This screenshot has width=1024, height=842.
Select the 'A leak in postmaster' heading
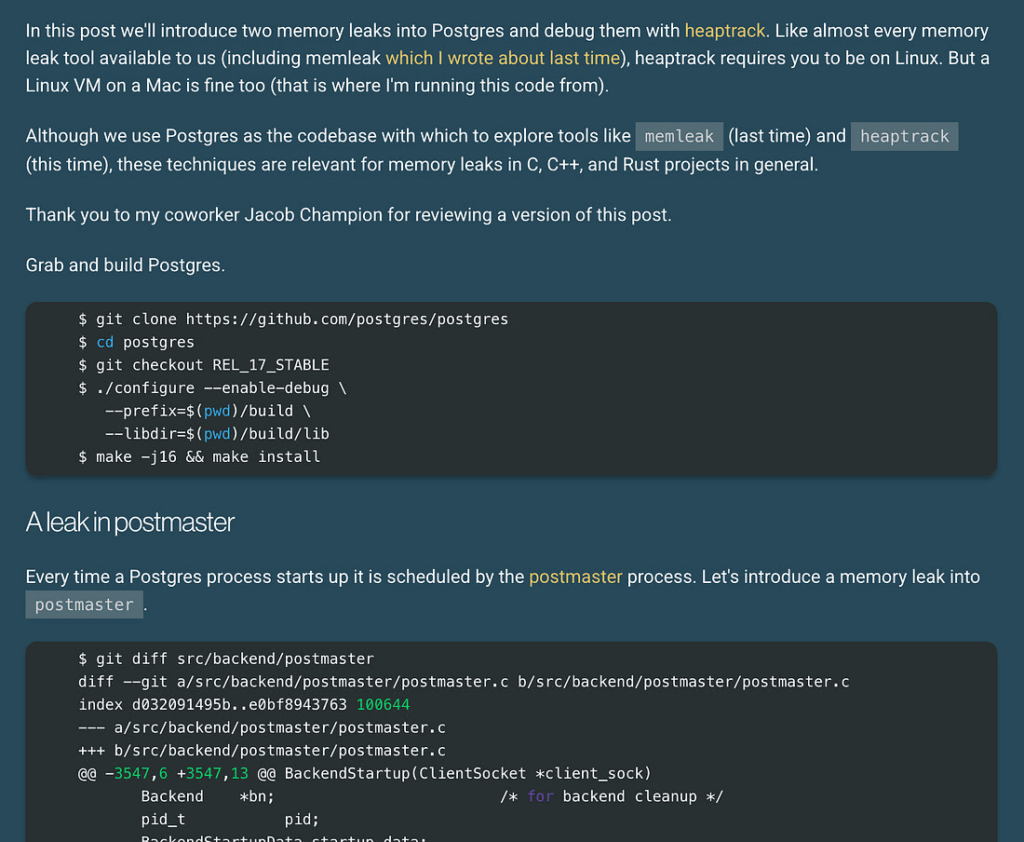click(x=129, y=522)
